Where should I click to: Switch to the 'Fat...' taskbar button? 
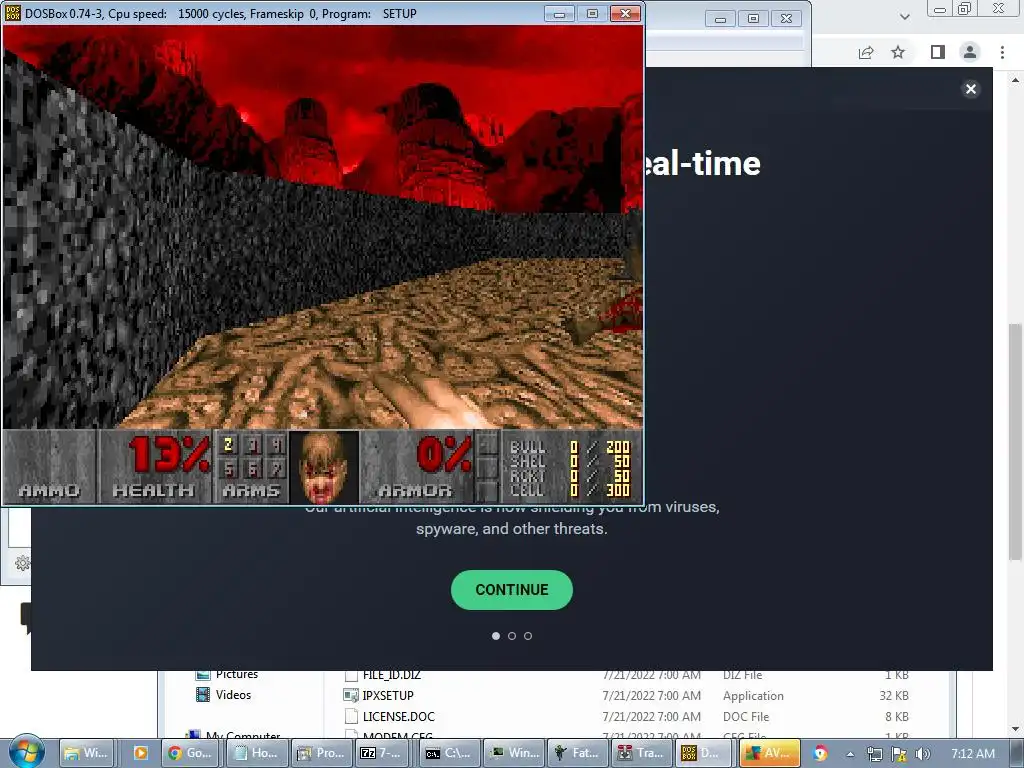[x=576, y=753]
